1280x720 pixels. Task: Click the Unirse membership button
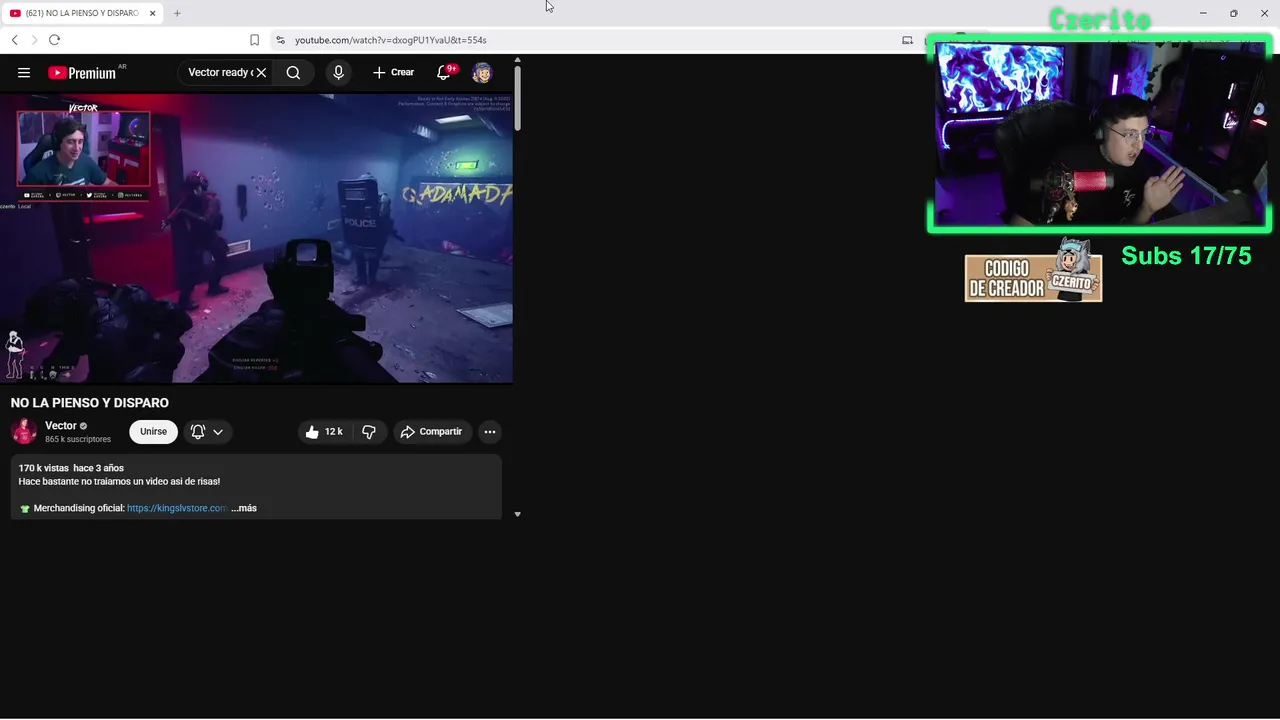click(x=153, y=431)
